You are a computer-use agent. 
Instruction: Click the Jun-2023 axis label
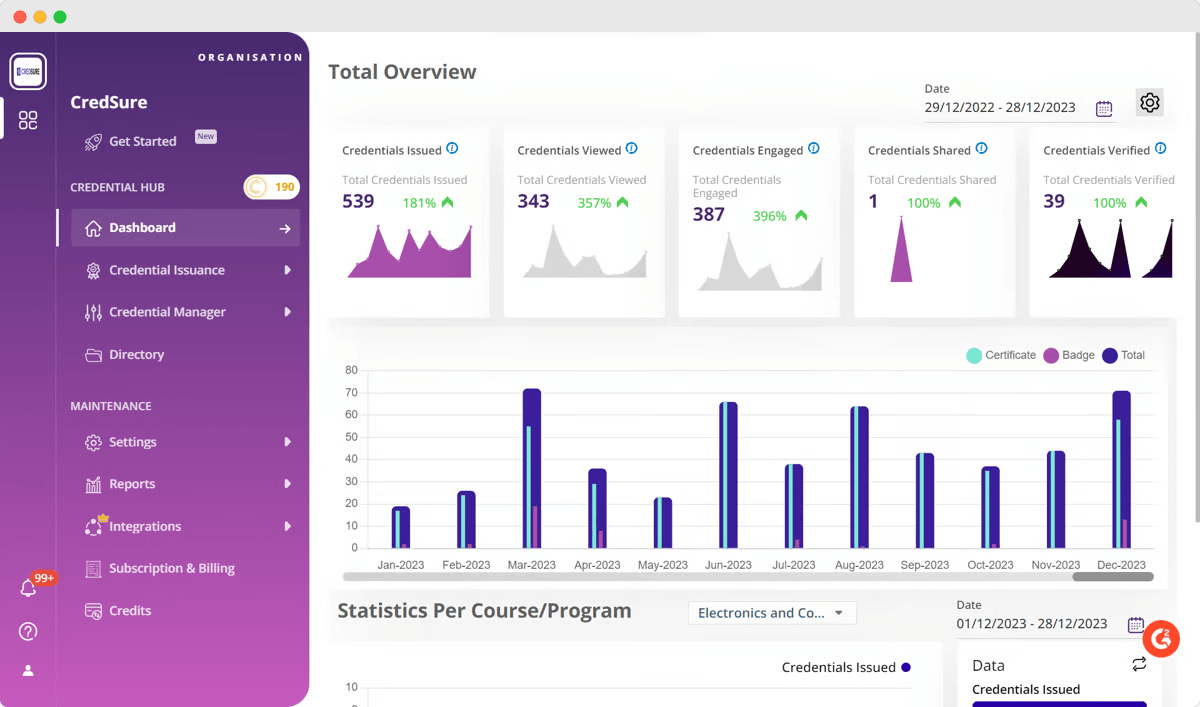728,565
